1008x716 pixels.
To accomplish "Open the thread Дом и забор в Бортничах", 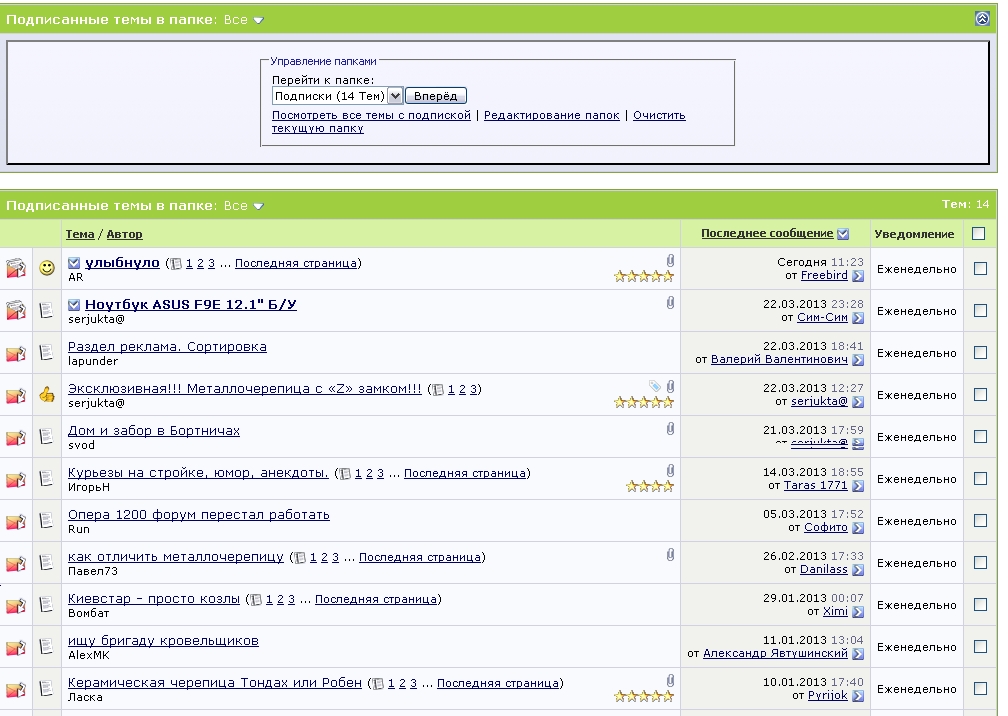I will (154, 431).
